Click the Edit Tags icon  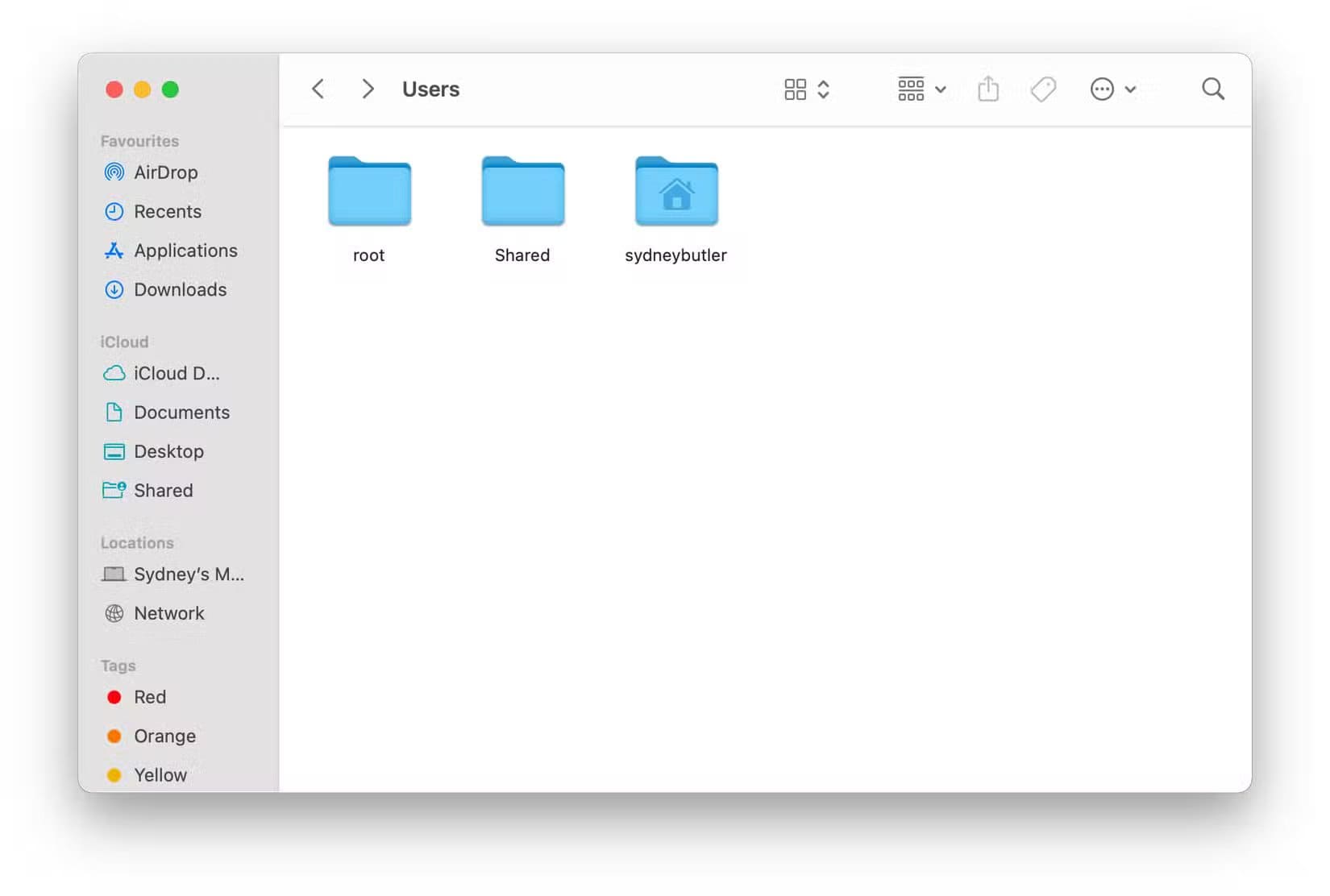click(1043, 89)
